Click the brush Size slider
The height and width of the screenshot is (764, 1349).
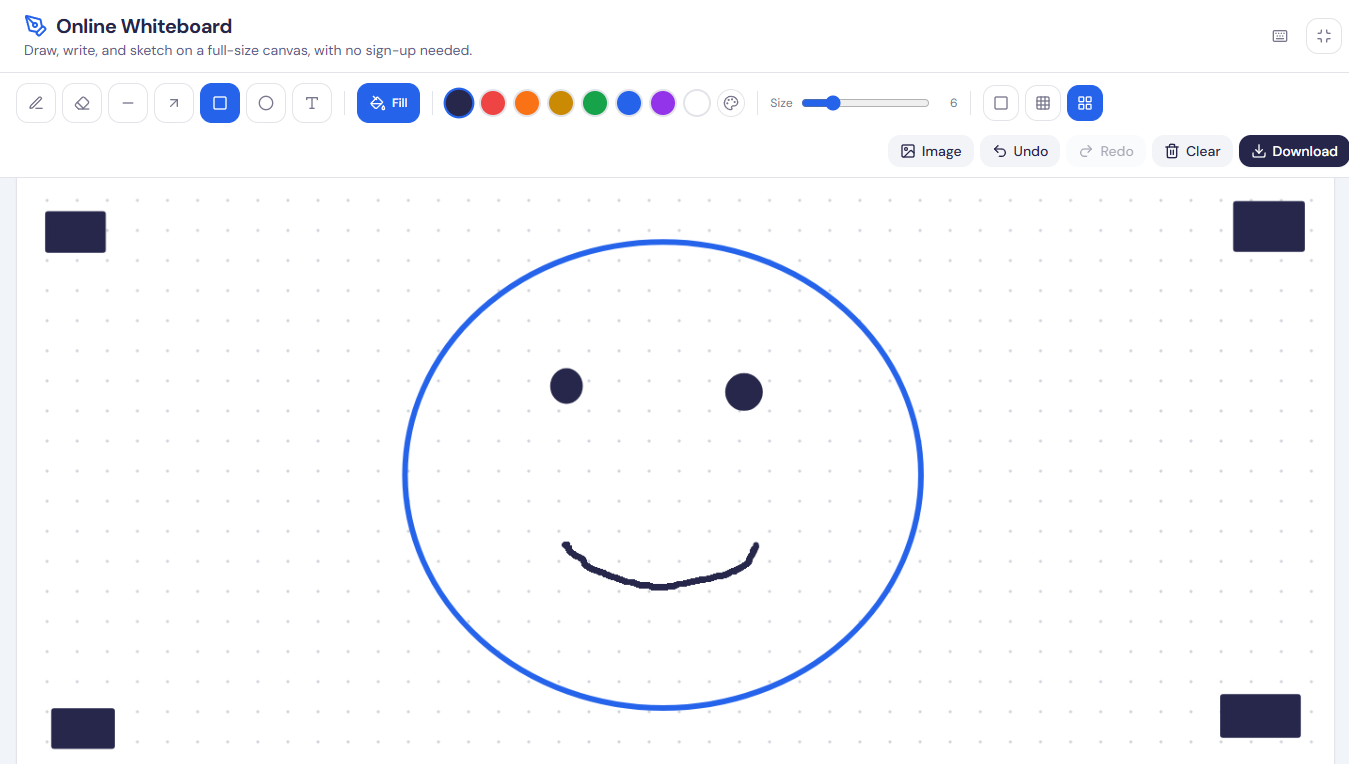[866, 103]
